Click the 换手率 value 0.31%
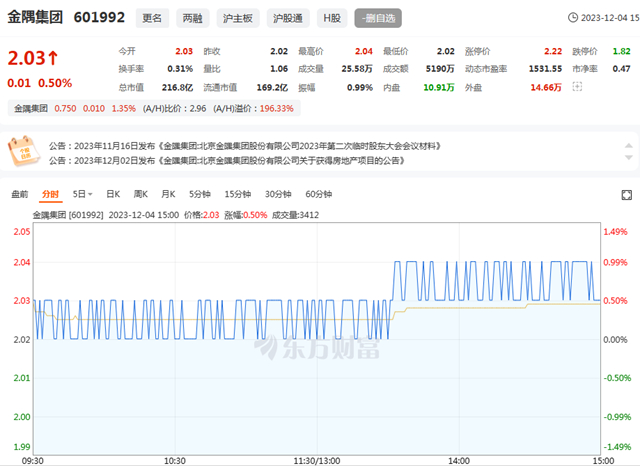This screenshot has width=640, height=466. click(x=180, y=69)
